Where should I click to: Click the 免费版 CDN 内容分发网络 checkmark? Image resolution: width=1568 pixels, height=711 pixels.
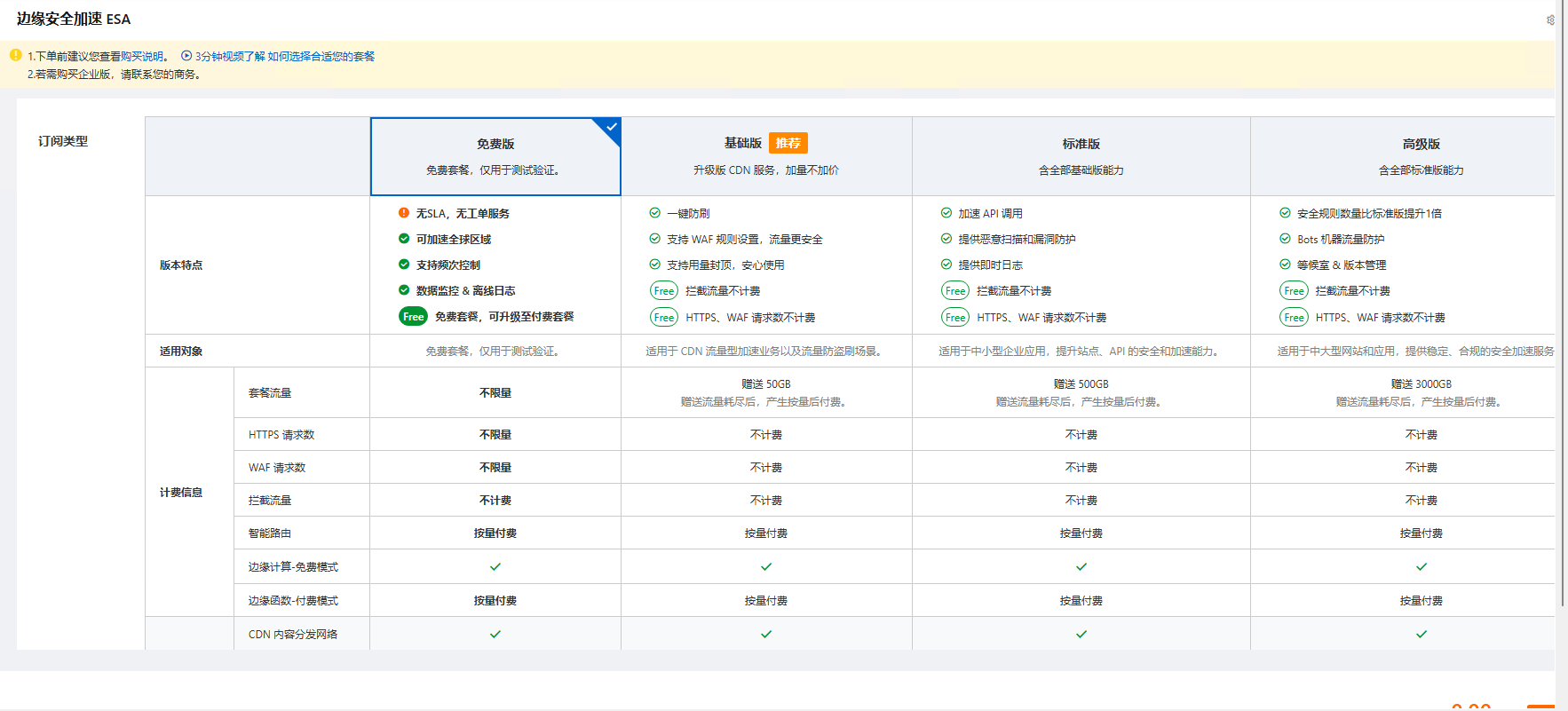coord(495,634)
